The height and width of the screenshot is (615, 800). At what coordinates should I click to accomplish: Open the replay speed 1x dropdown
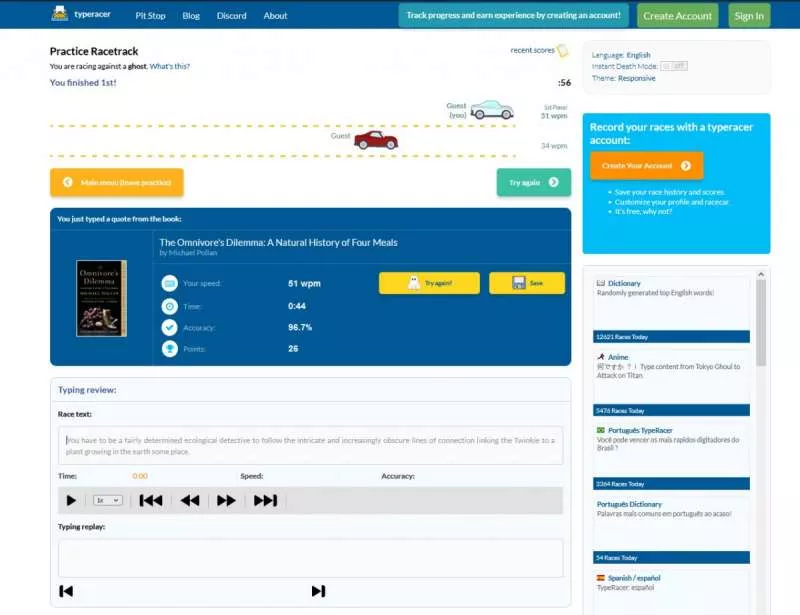(x=107, y=499)
